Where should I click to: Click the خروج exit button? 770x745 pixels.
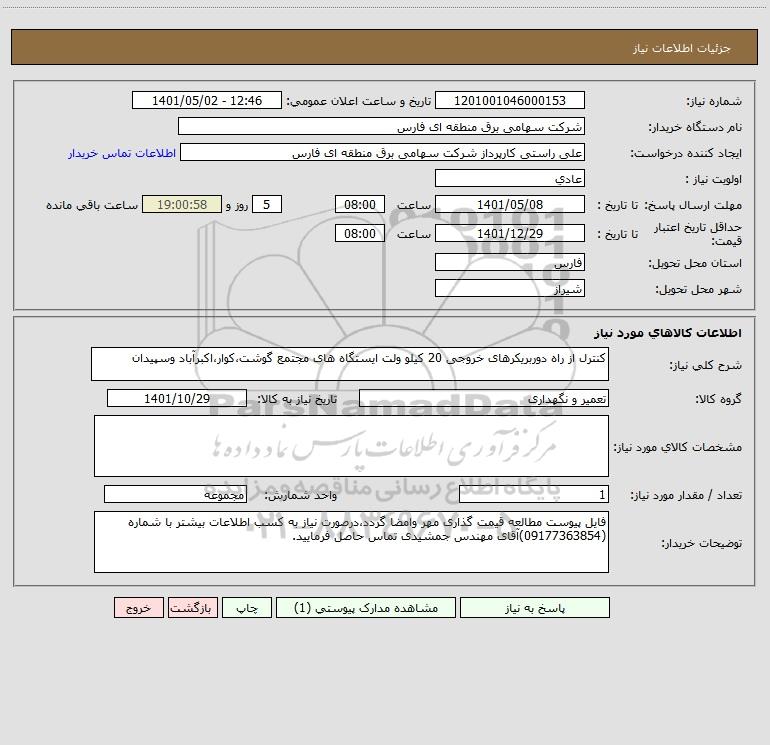click(x=138, y=608)
